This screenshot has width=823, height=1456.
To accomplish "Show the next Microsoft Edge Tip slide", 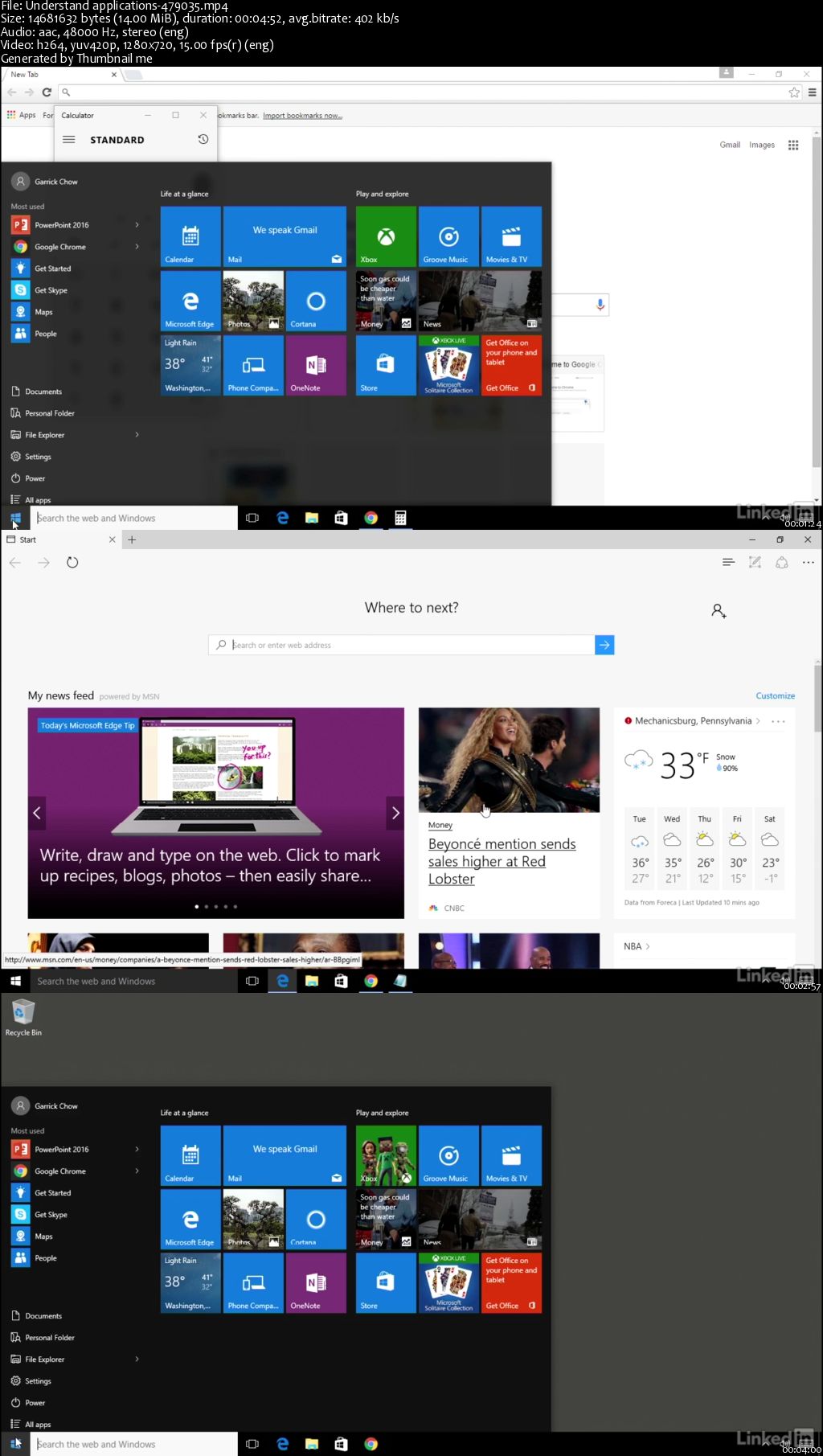I will (395, 813).
